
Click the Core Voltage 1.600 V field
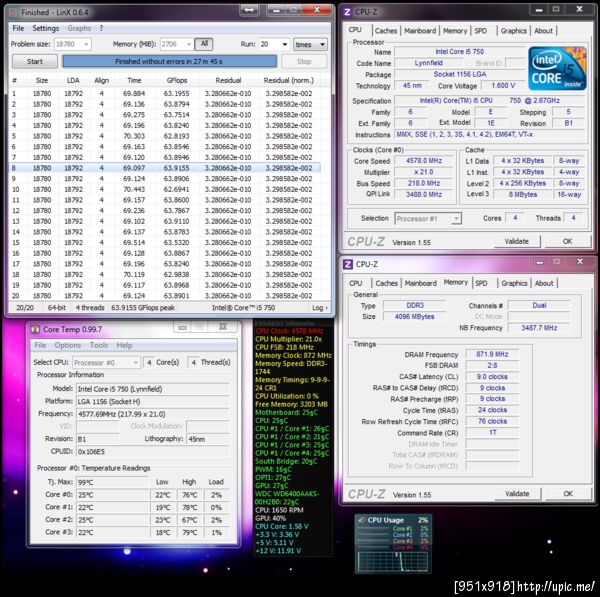[503, 85]
